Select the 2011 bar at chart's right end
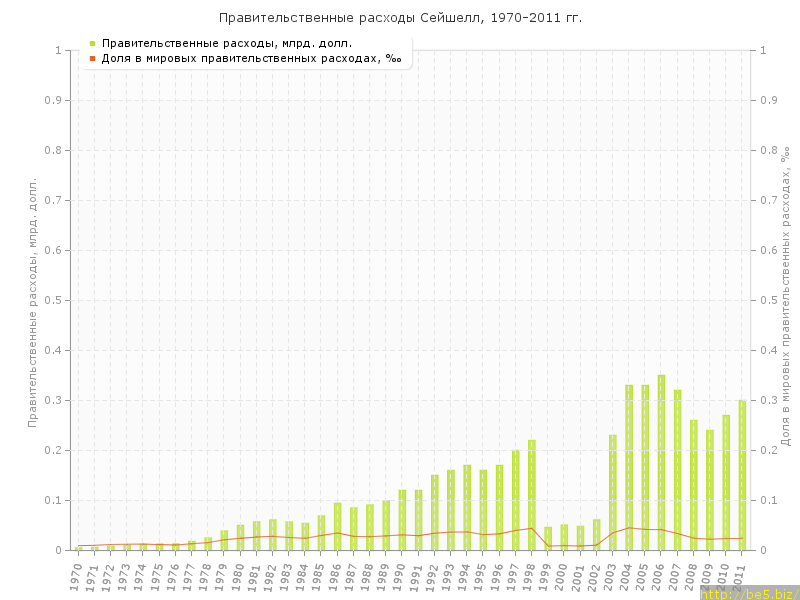800x600 pixels. pos(742,475)
